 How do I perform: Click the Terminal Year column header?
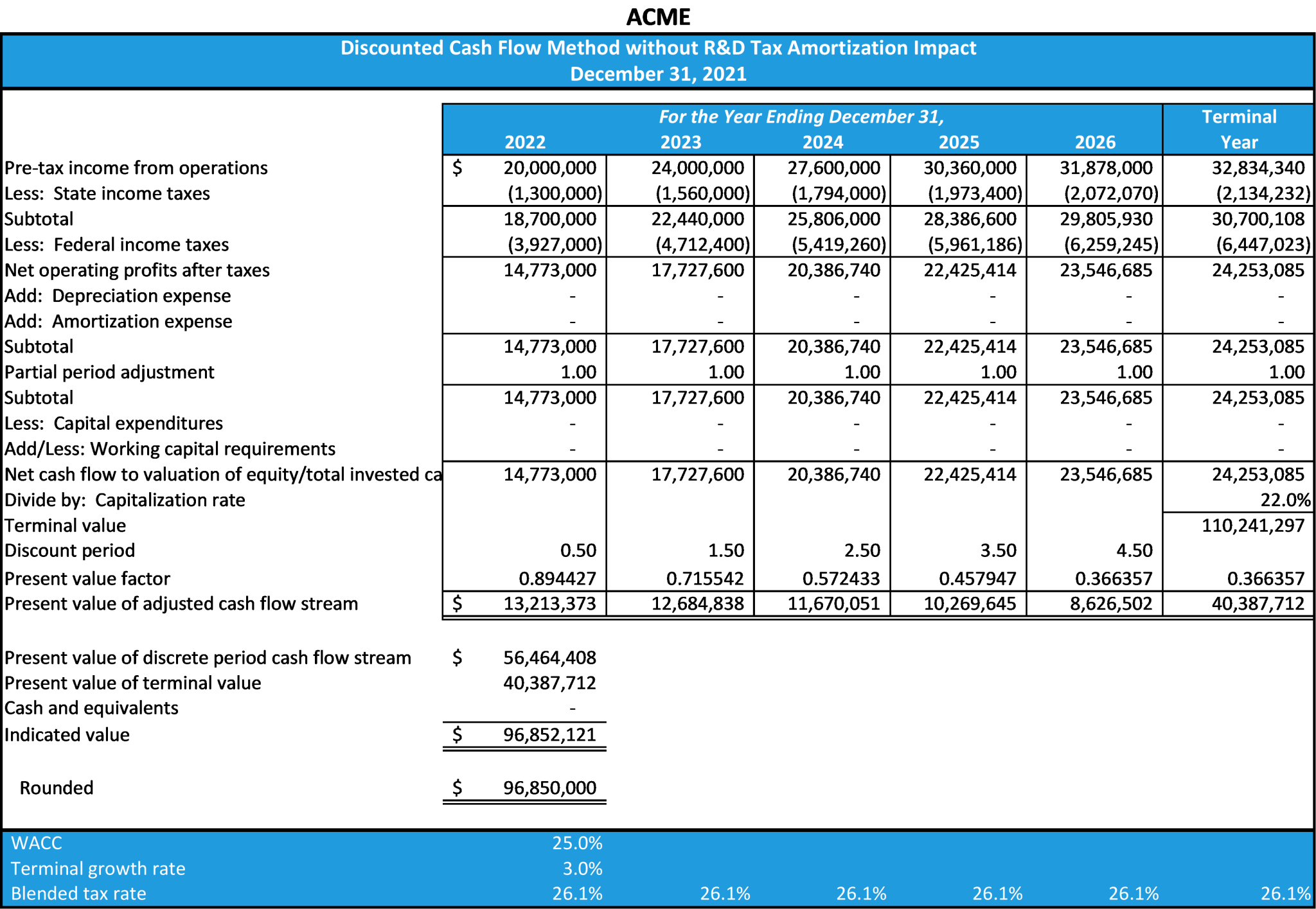pyautogui.click(x=1239, y=129)
